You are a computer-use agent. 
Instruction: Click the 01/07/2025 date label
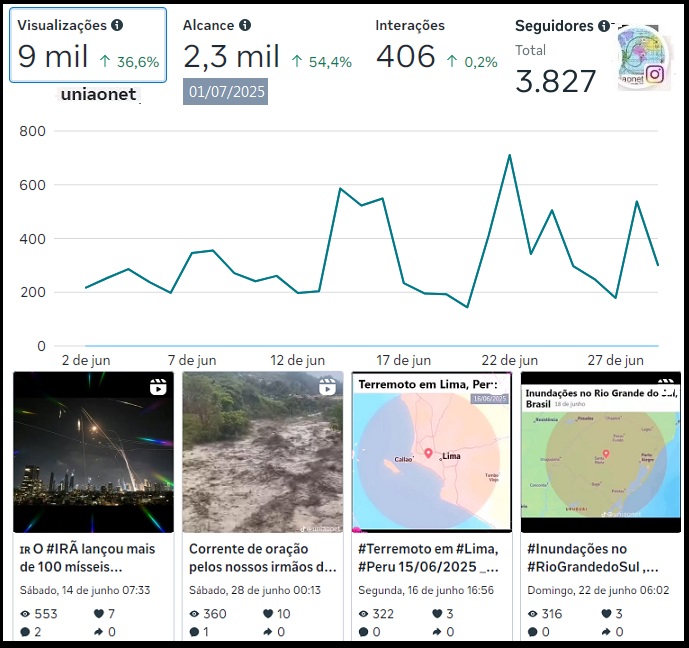(x=225, y=92)
